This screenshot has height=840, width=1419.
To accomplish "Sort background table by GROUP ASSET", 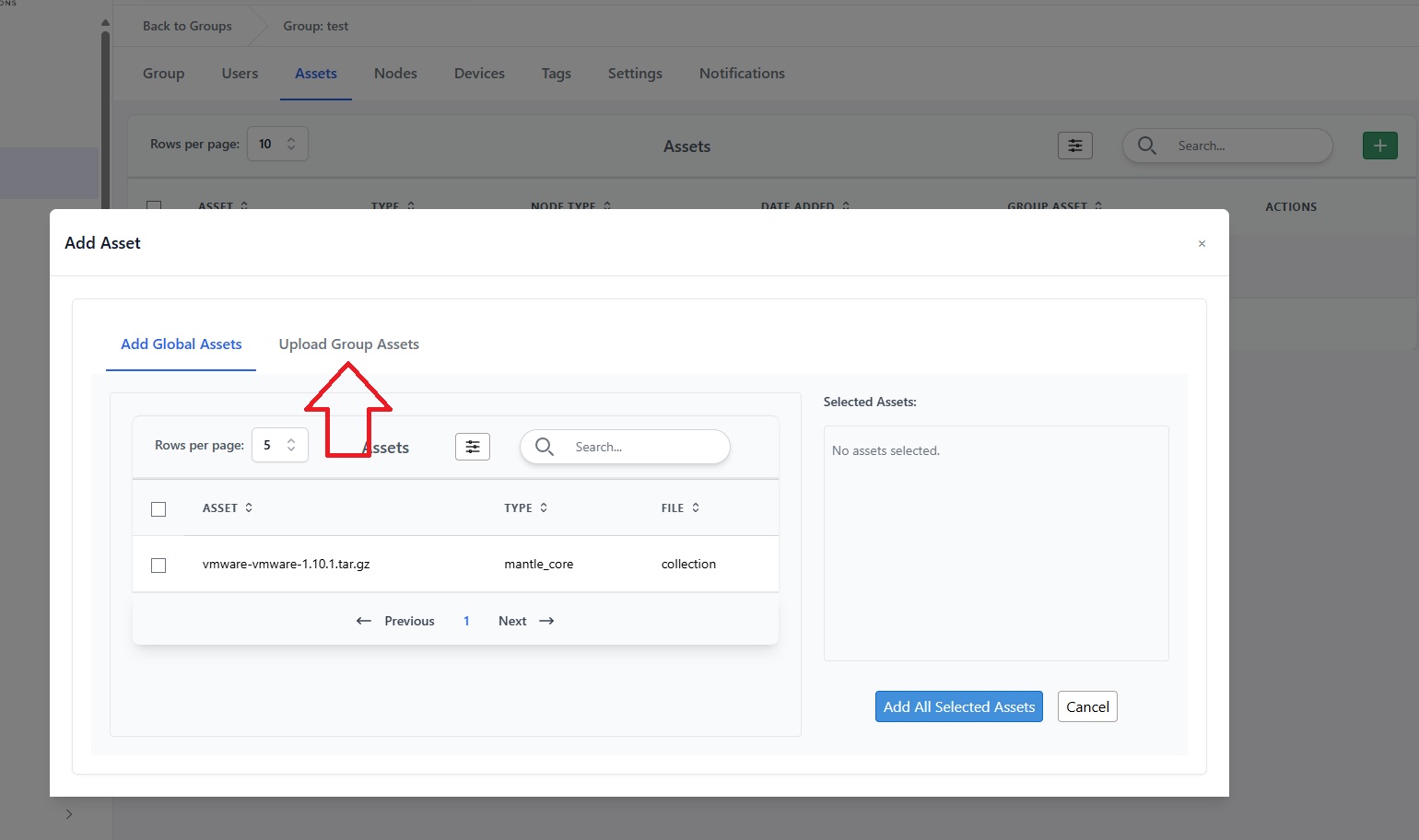I will point(1055,205).
